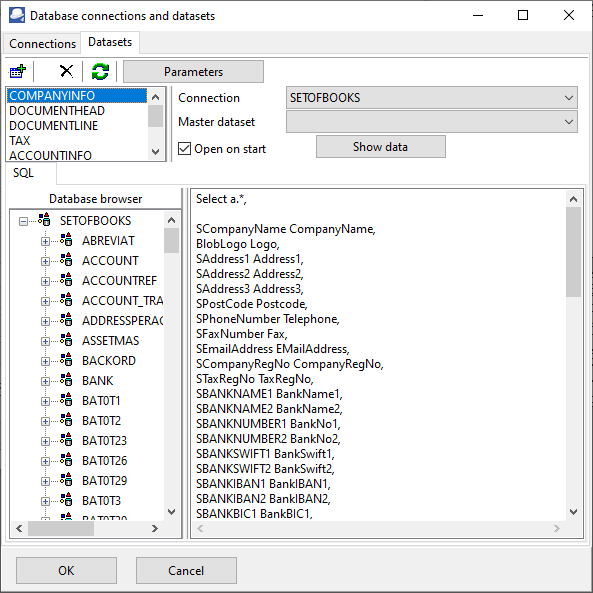The image size is (593, 593).
Task: Click the table icon next to BANK
Action: point(66,380)
